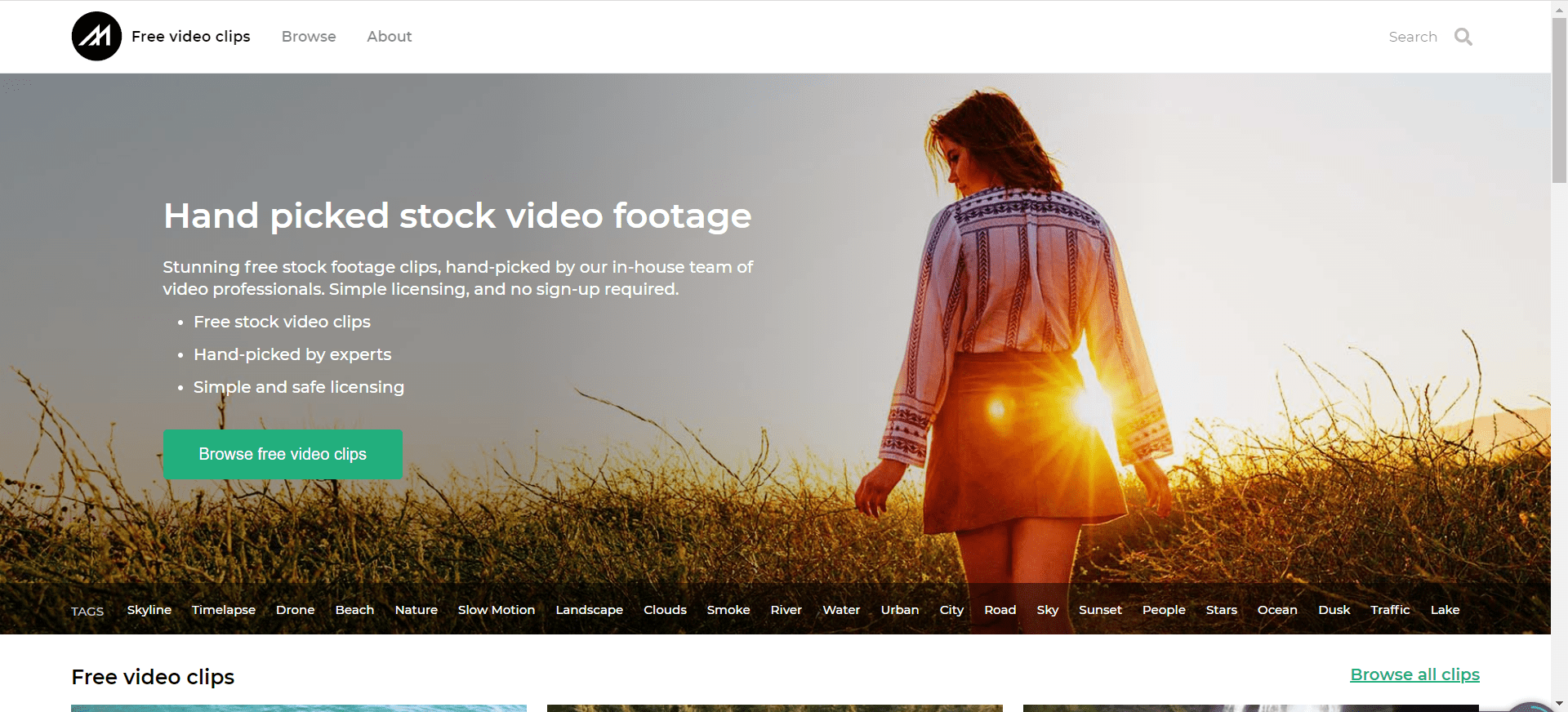Select the Water tag

tap(841, 610)
